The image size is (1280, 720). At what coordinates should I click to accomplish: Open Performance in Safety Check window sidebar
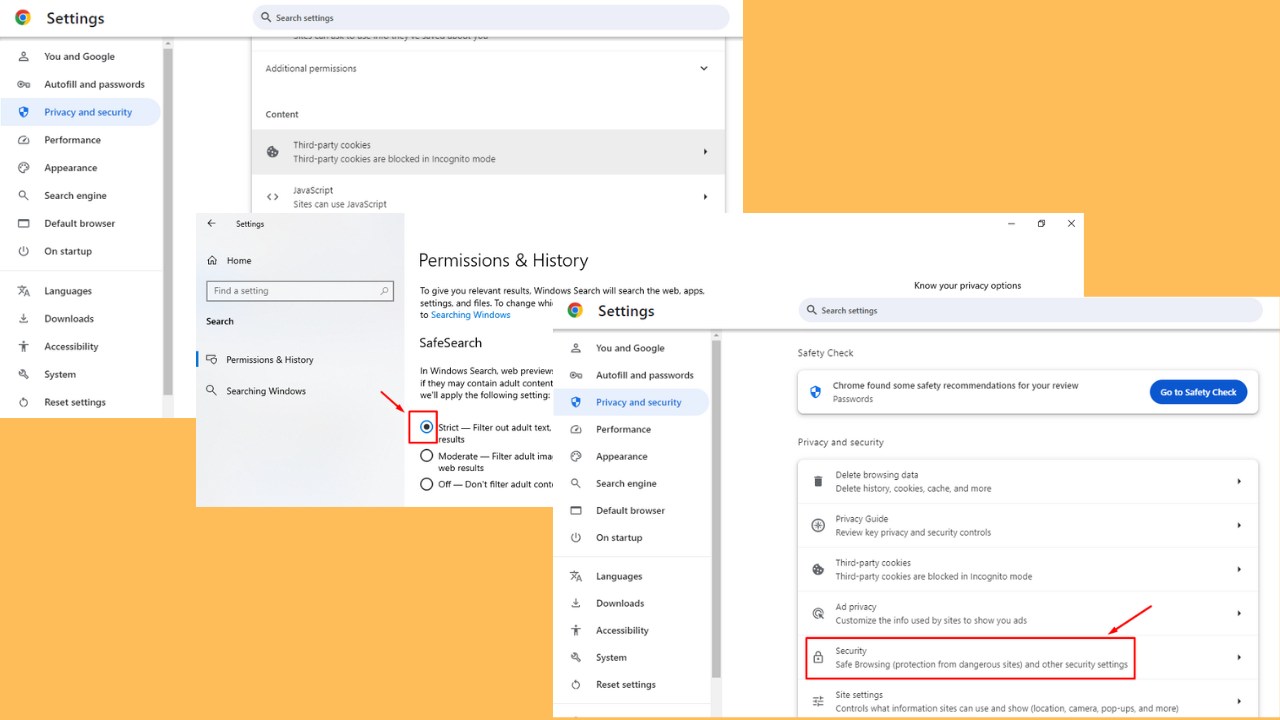(x=630, y=429)
